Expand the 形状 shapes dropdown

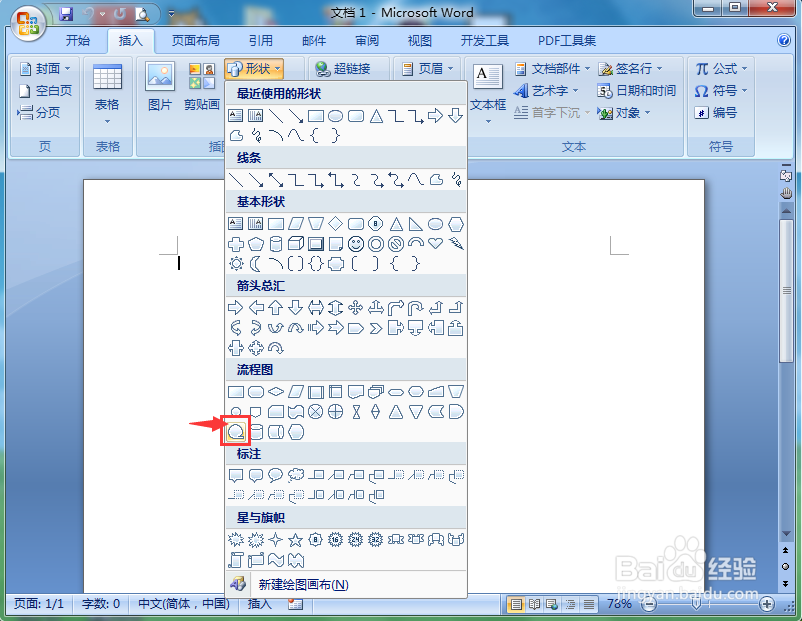click(x=254, y=68)
